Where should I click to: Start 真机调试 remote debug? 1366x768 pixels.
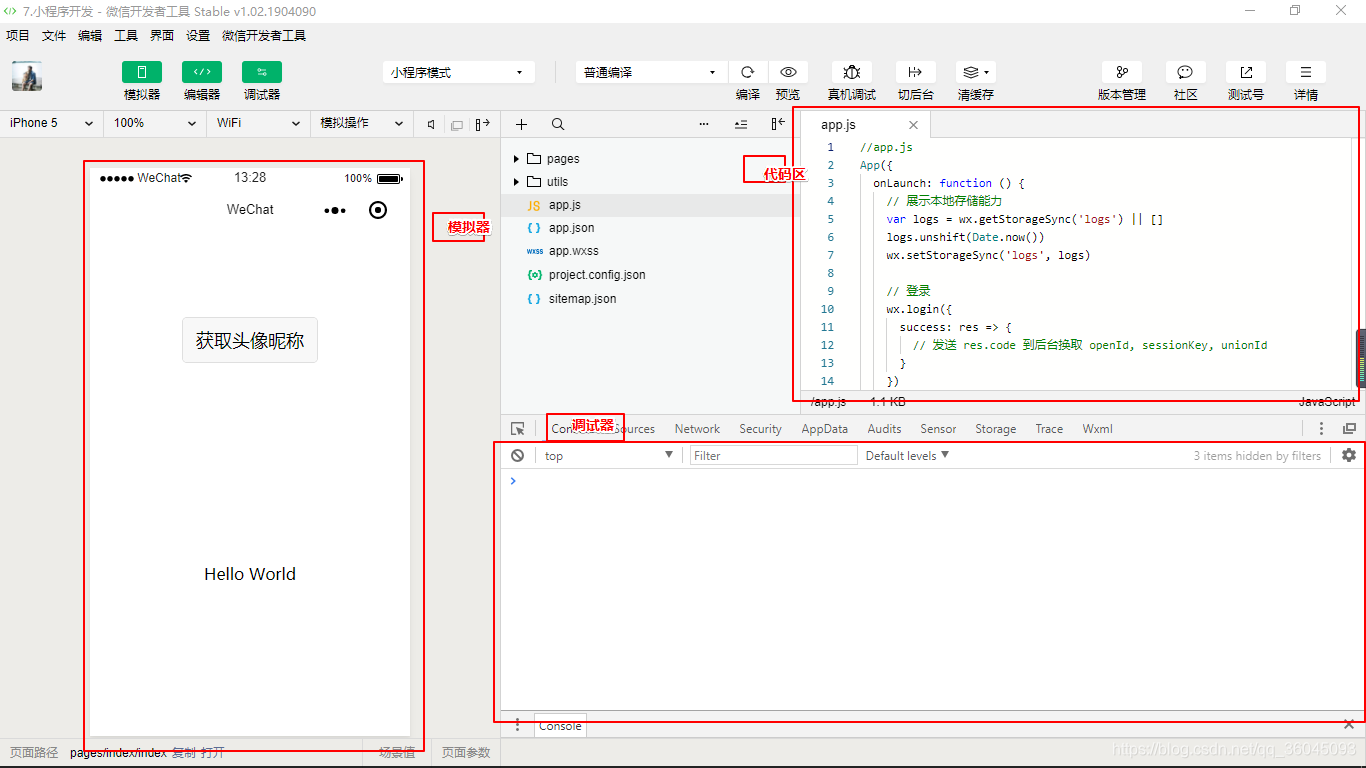(x=852, y=72)
